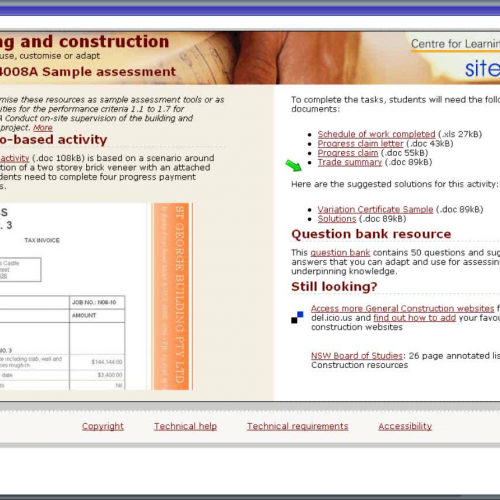The height and width of the screenshot is (500, 500).
Task: Click the TAX INVOICE label
Action: 42,240
